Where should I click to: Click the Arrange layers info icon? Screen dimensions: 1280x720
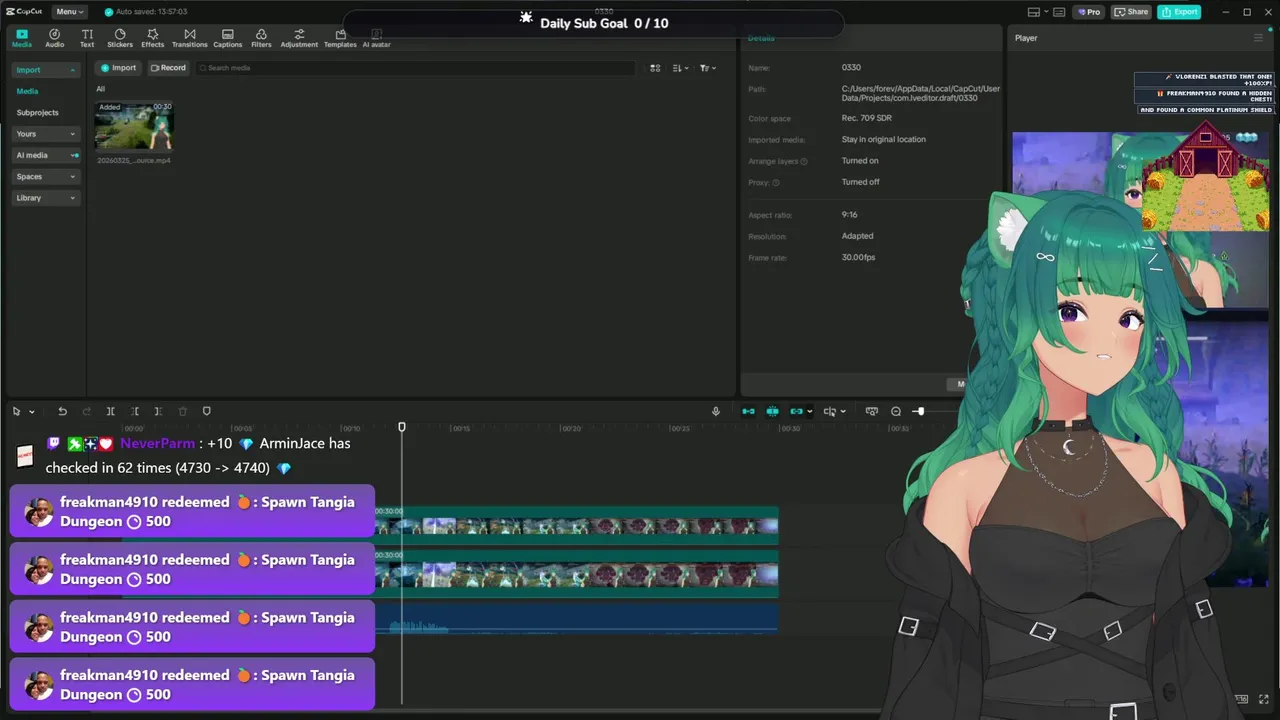tap(804, 161)
